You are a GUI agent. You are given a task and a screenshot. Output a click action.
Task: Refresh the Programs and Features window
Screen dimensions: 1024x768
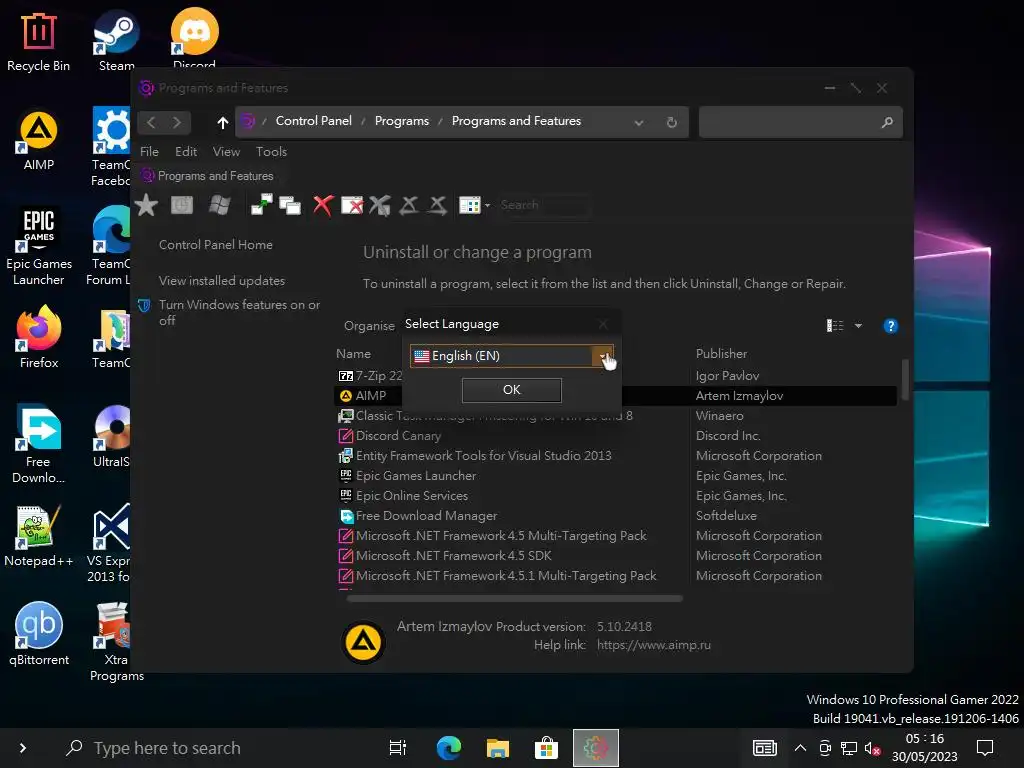(x=671, y=122)
